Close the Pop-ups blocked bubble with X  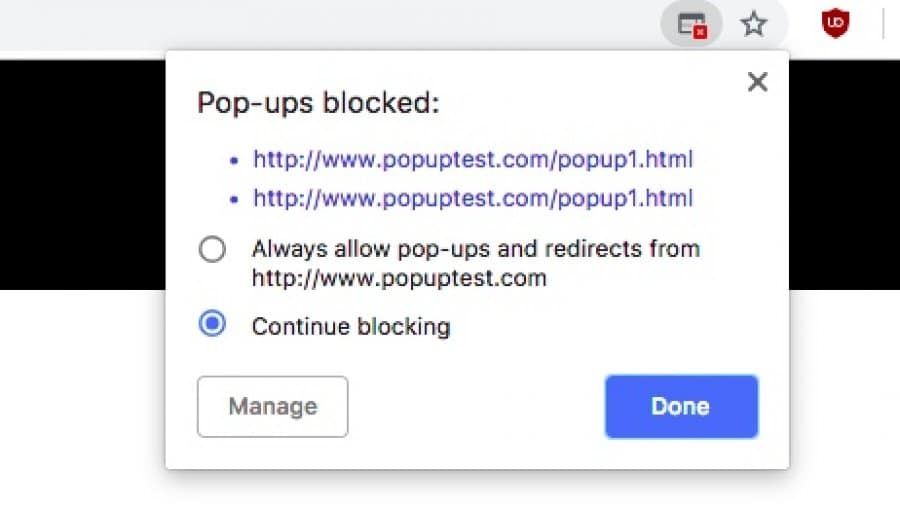(758, 82)
